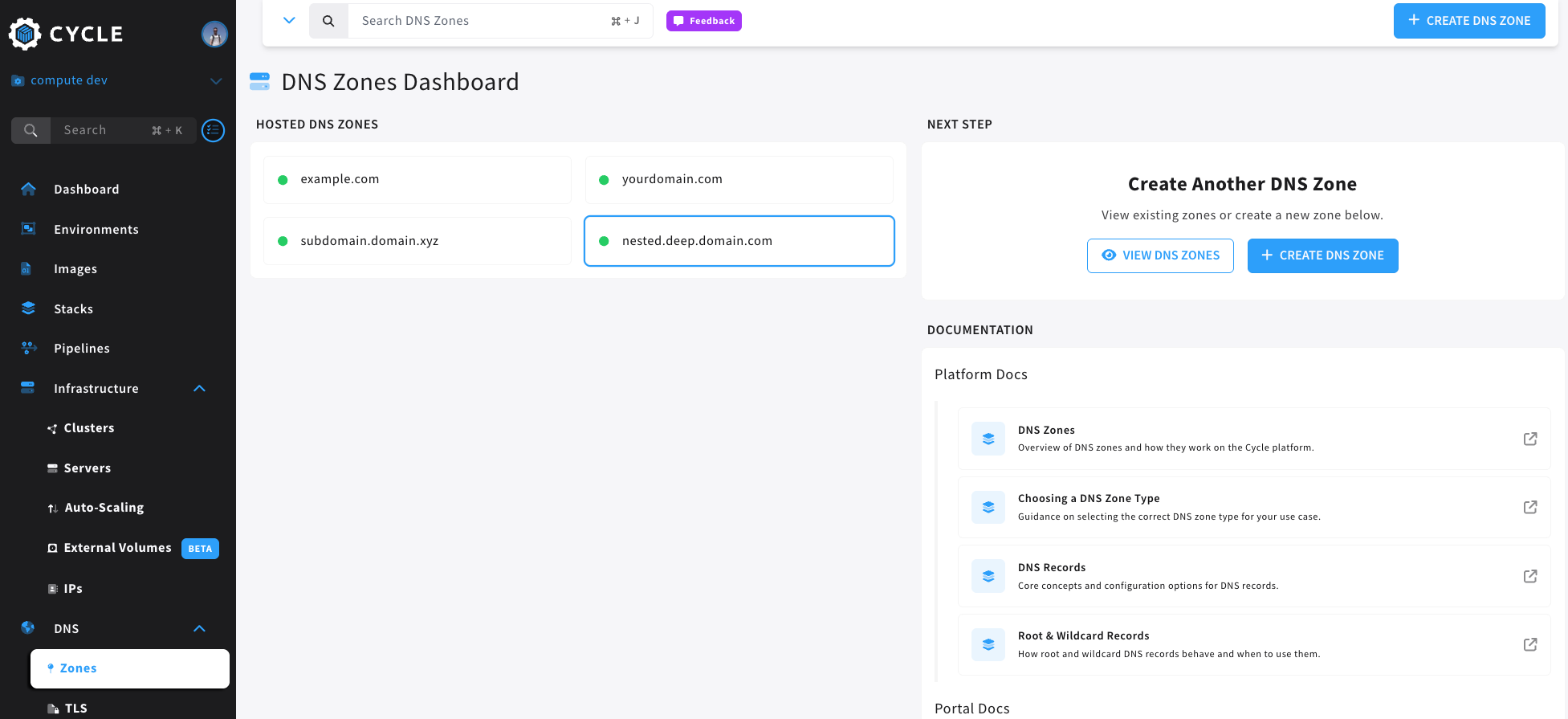Click the Dashboard home icon
Viewport: 1568px width, 719px height.
tap(28, 189)
